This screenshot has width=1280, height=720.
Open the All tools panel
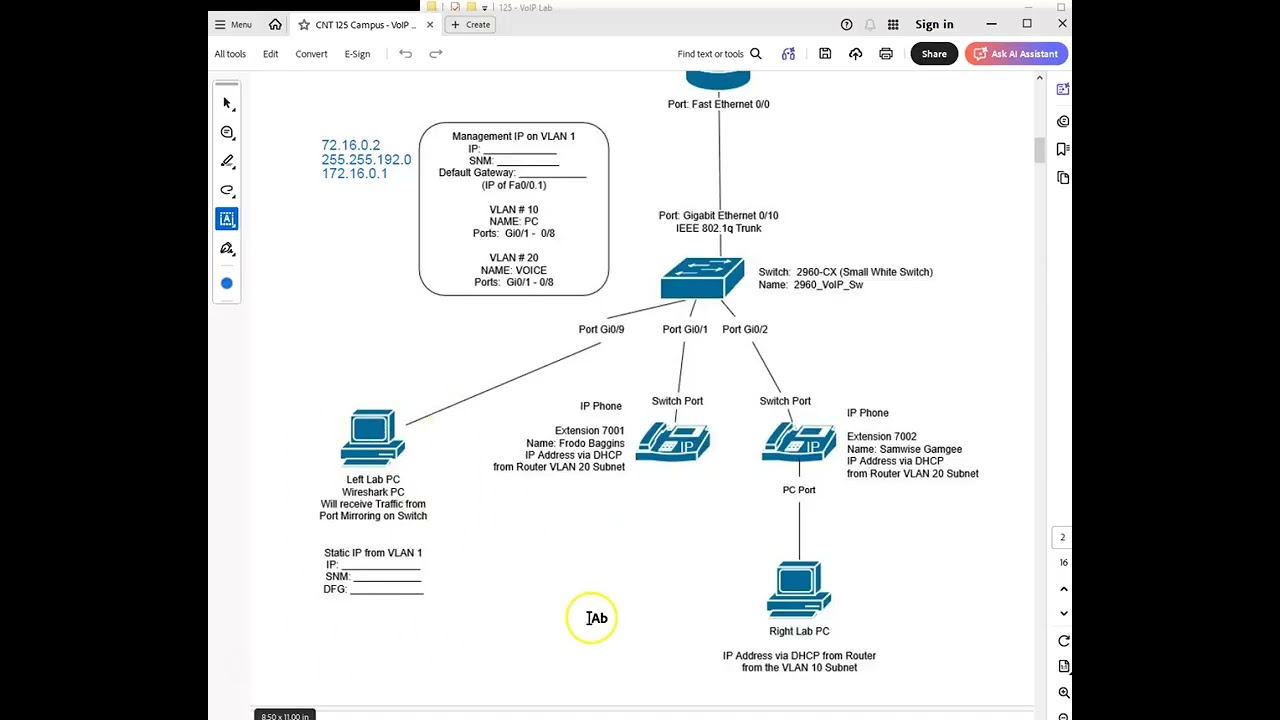point(230,54)
